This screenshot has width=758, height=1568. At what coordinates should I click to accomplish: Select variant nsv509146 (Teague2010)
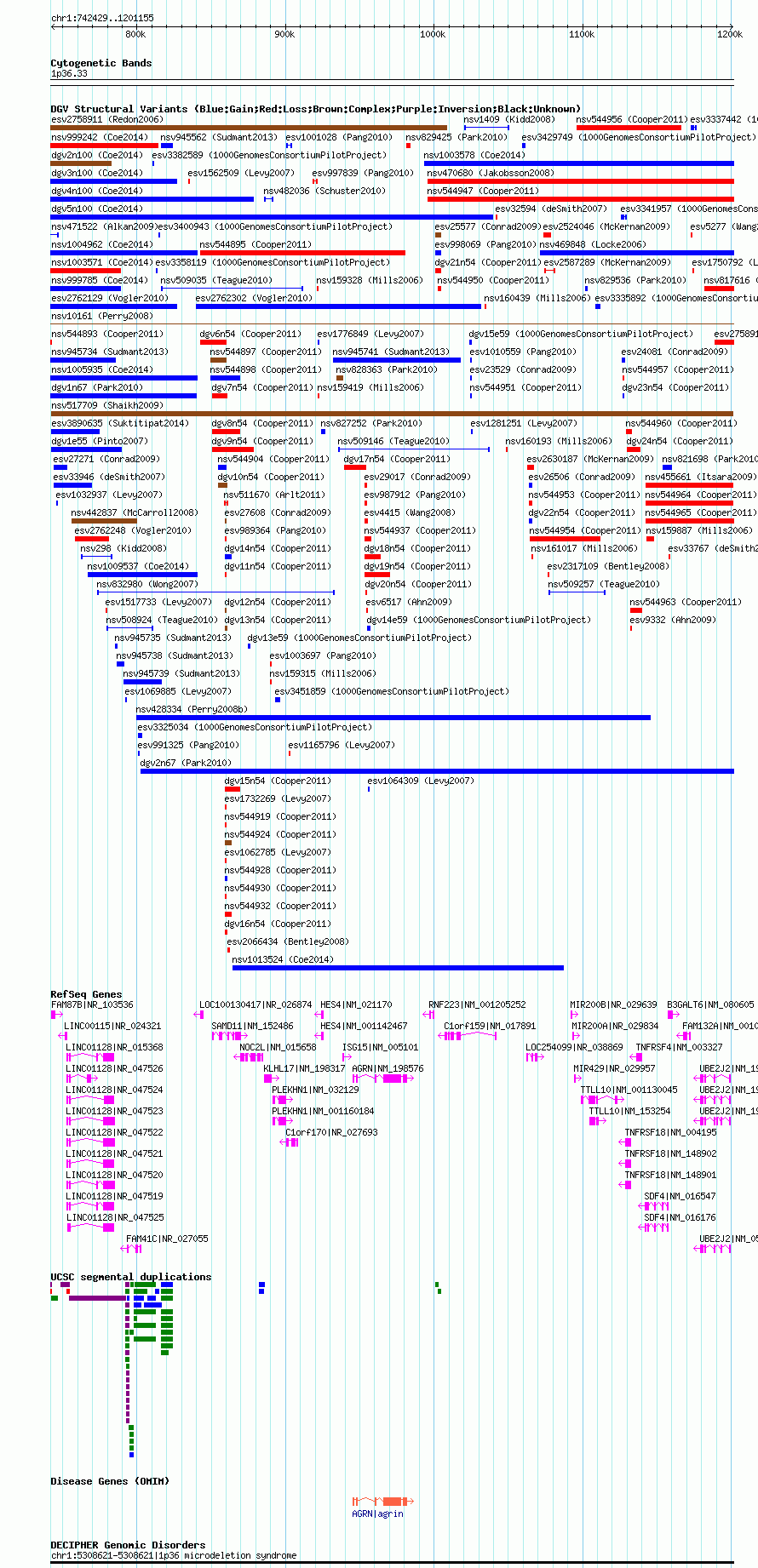click(x=393, y=441)
